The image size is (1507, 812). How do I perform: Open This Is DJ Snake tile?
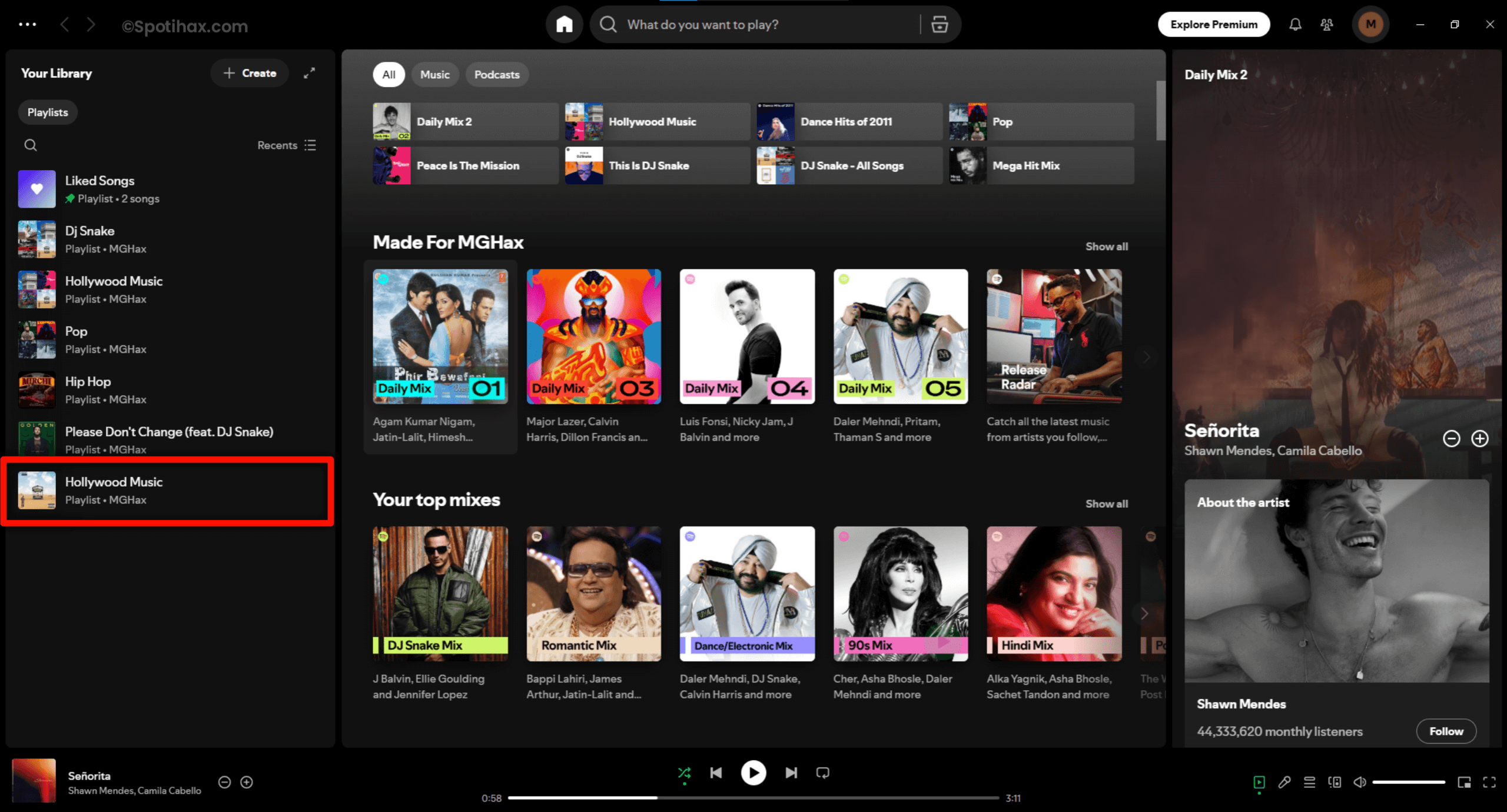658,166
